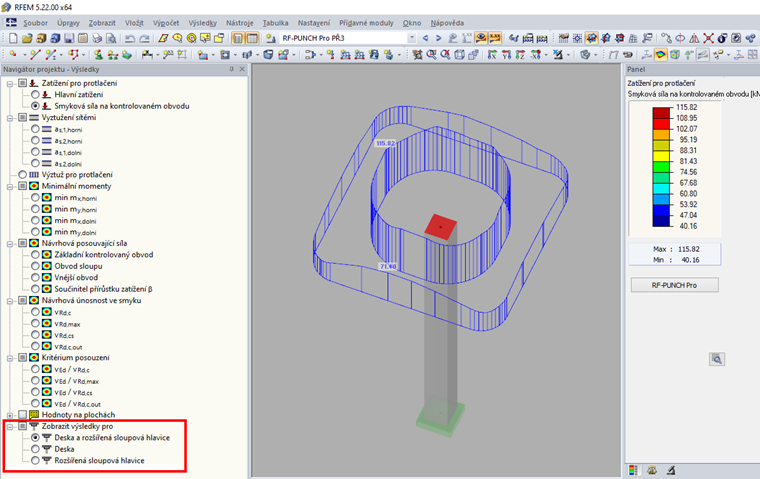The image size is (760, 479).
Task: Click the zoom window magnifier toolbar icon
Action: tap(431, 55)
